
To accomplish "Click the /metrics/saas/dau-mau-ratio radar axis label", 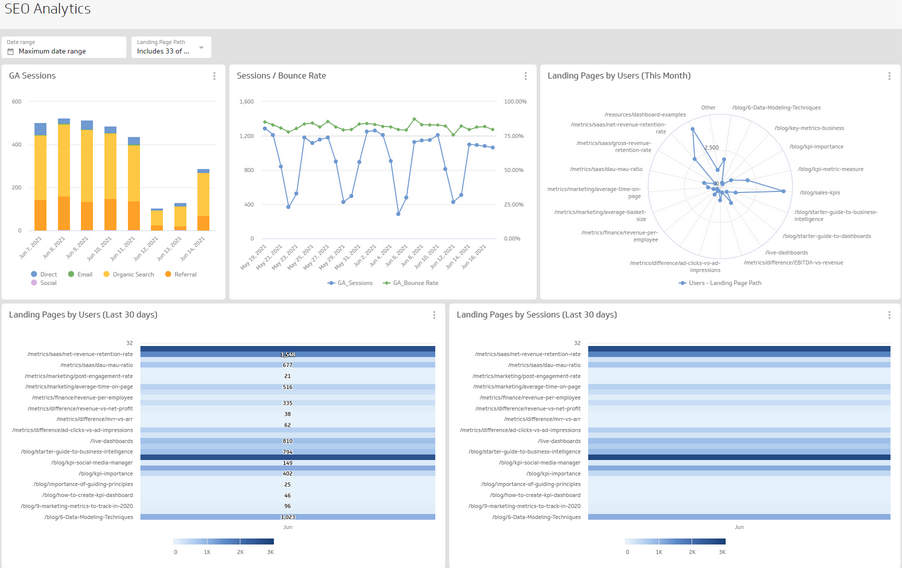I will tap(606, 169).
